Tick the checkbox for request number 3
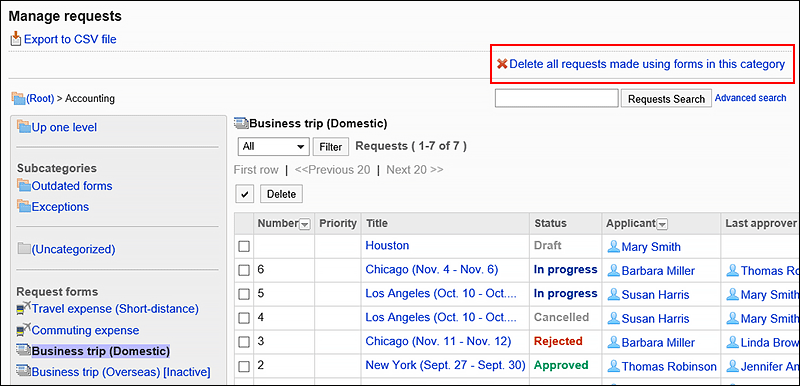Image resolution: width=800 pixels, height=386 pixels. pos(244,342)
